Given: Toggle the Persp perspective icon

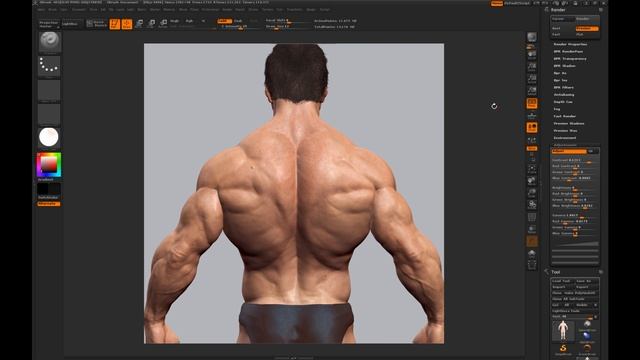Looking at the screenshot, I should pyautogui.click(x=532, y=103).
